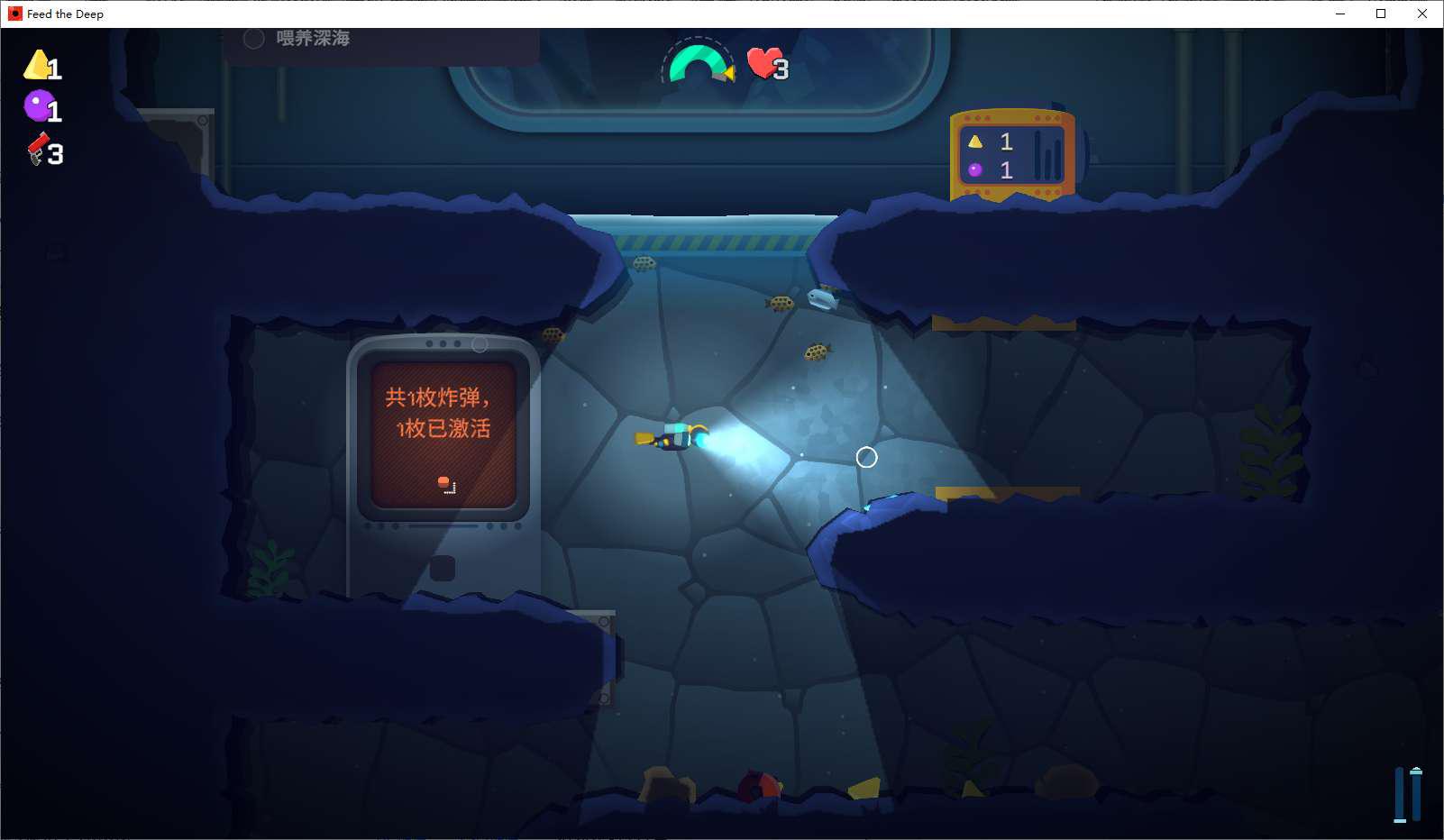Click the diver character

point(672,436)
